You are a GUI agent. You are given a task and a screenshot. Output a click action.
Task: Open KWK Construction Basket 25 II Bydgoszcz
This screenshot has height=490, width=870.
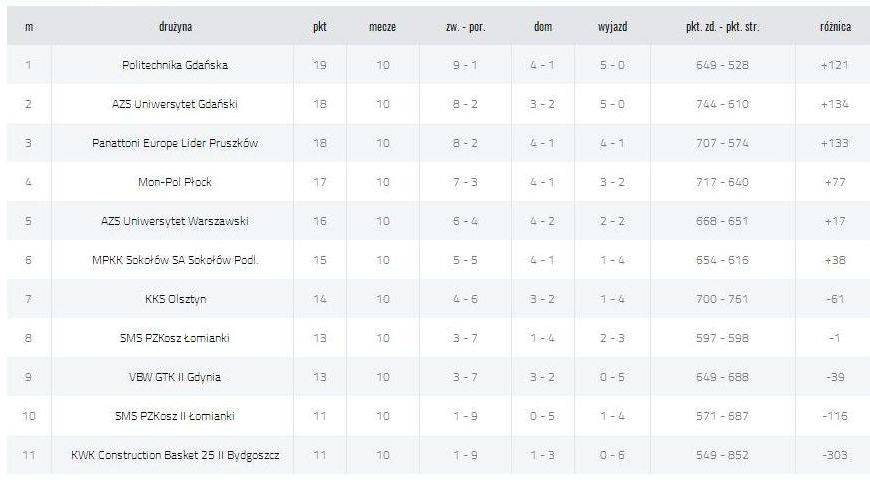coord(175,455)
